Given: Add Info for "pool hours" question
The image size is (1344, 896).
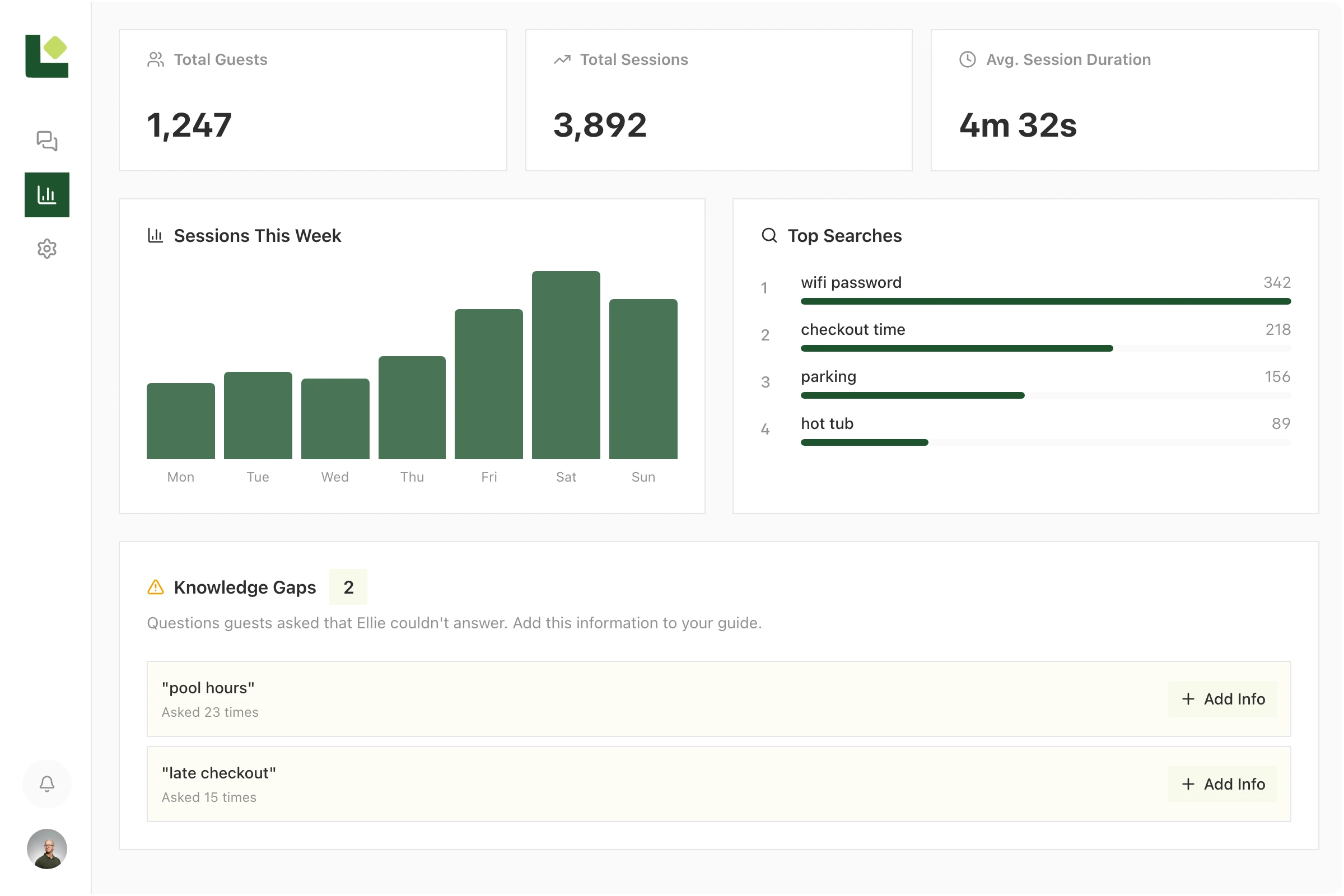Looking at the screenshot, I should [x=1222, y=699].
